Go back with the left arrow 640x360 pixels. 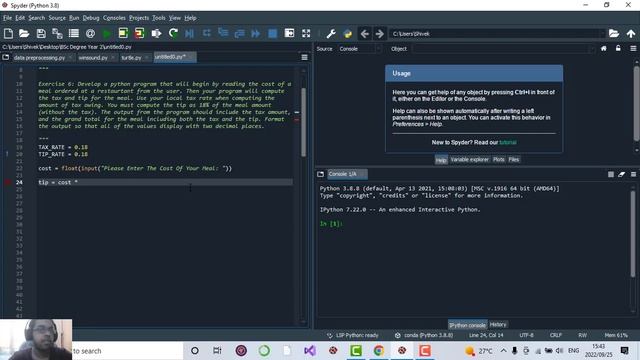tap(364, 33)
